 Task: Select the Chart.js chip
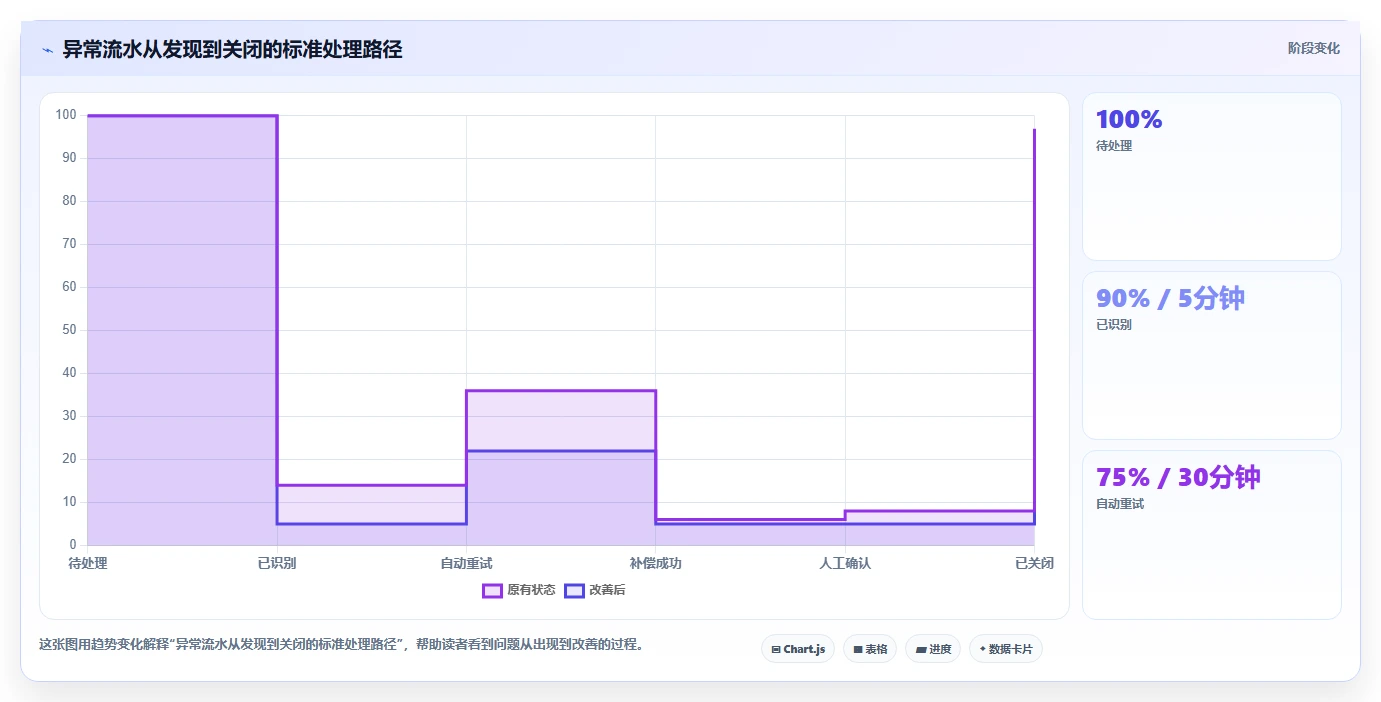798,649
